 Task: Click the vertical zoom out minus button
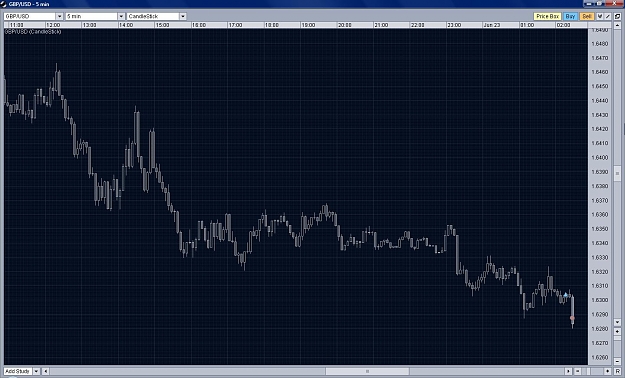coord(617,361)
